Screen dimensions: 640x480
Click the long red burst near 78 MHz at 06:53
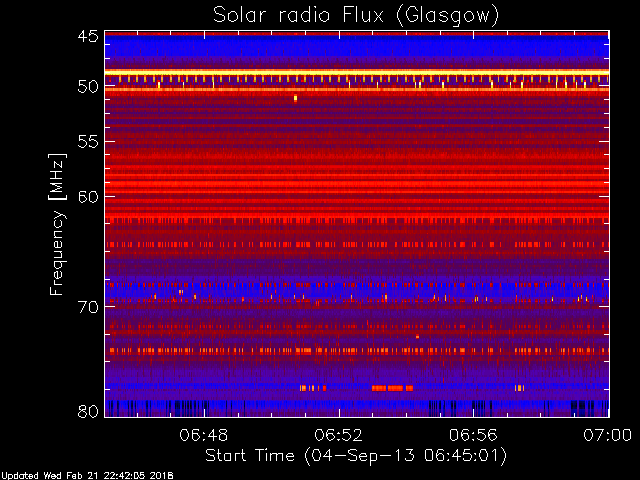[x=392, y=388]
